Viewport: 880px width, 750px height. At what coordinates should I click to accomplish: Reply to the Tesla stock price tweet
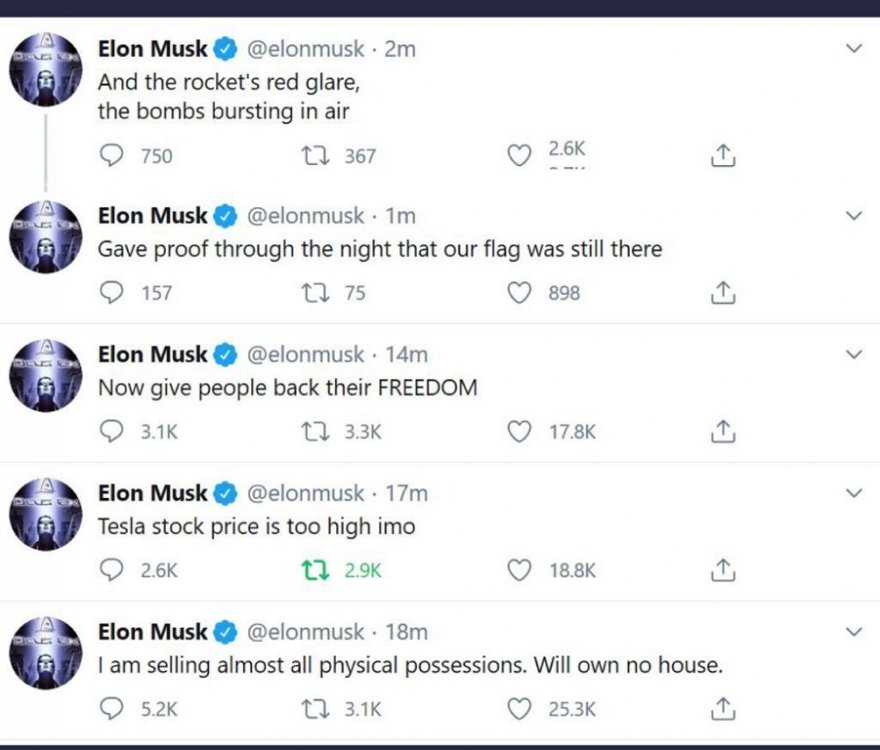113,570
